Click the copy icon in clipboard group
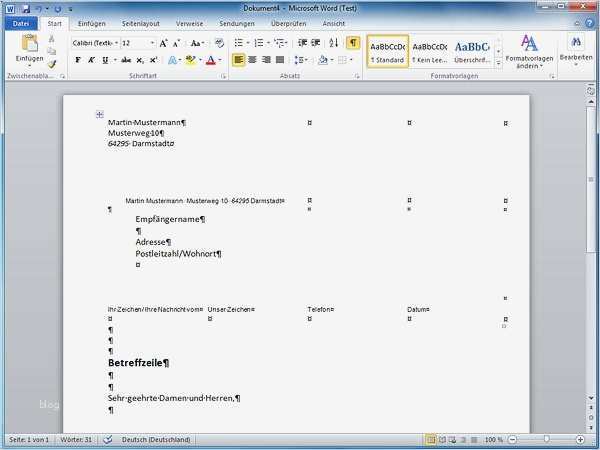This screenshot has width=600, height=450. coord(52,51)
